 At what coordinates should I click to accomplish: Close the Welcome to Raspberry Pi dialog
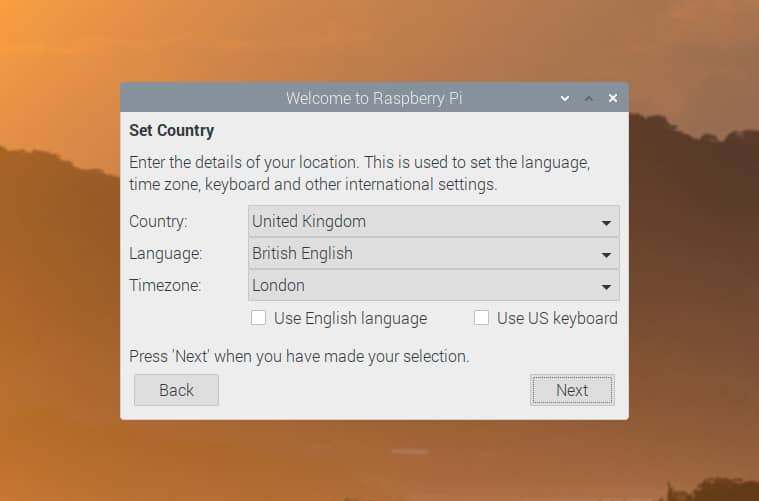[613, 98]
